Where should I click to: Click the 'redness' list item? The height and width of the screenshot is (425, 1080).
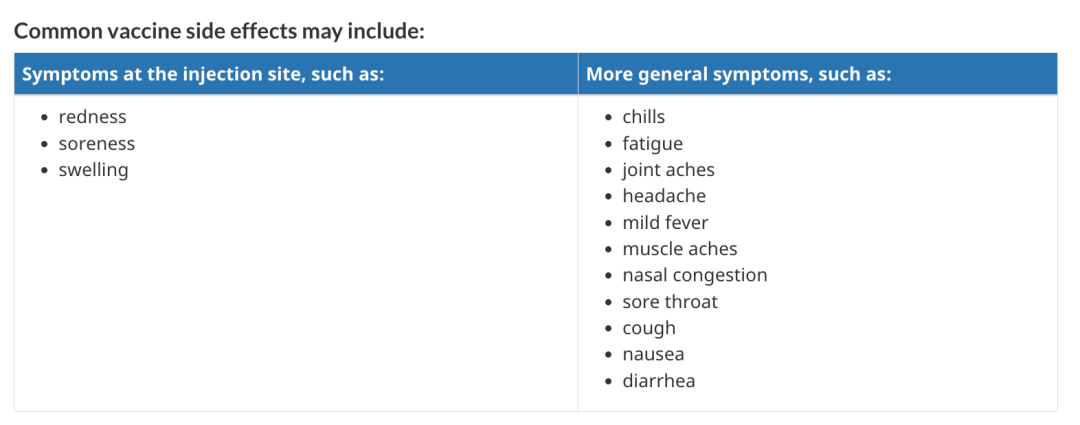pyautogui.click(x=92, y=117)
